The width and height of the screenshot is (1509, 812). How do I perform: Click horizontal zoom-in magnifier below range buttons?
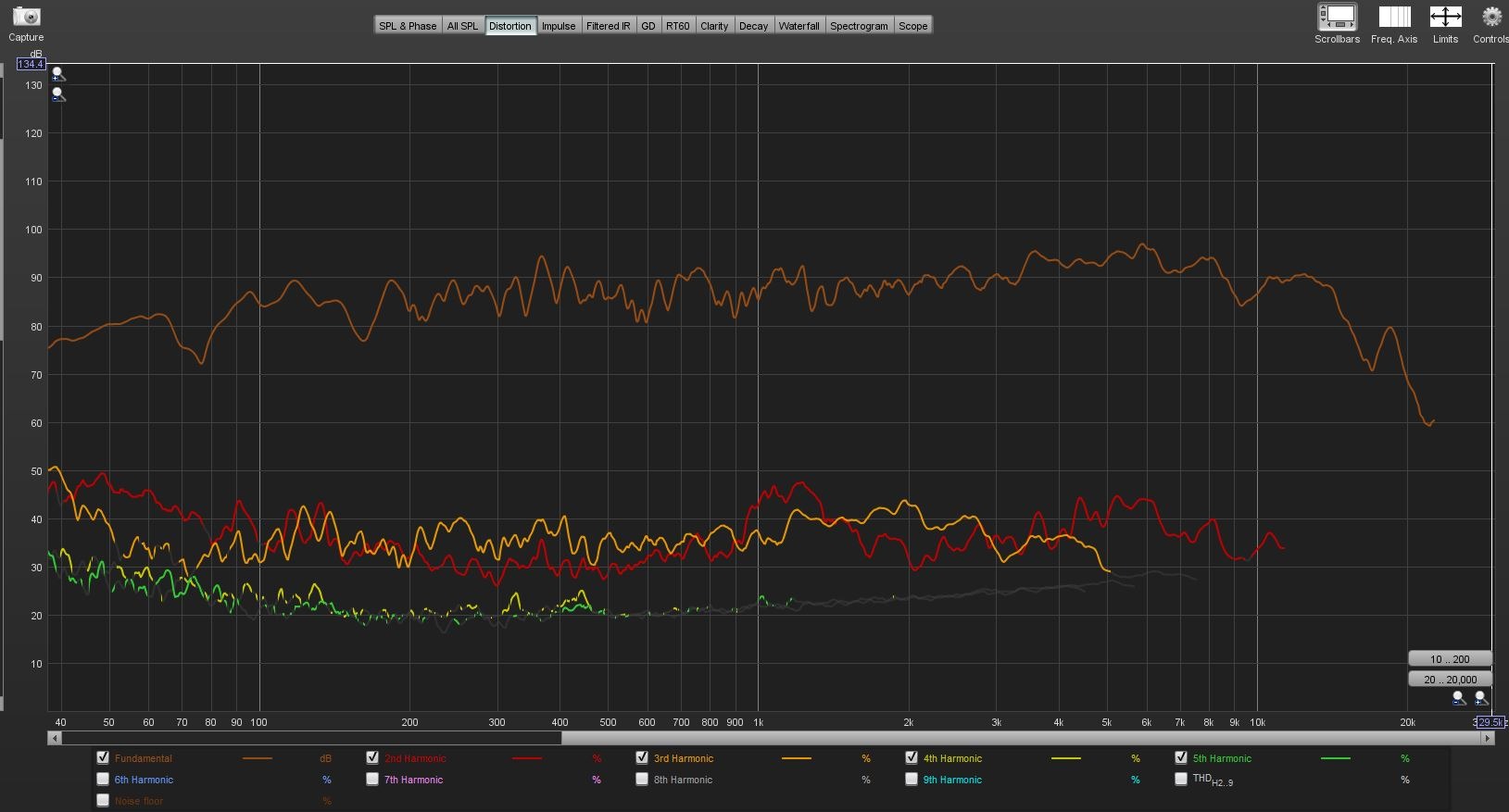tap(1480, 698)
